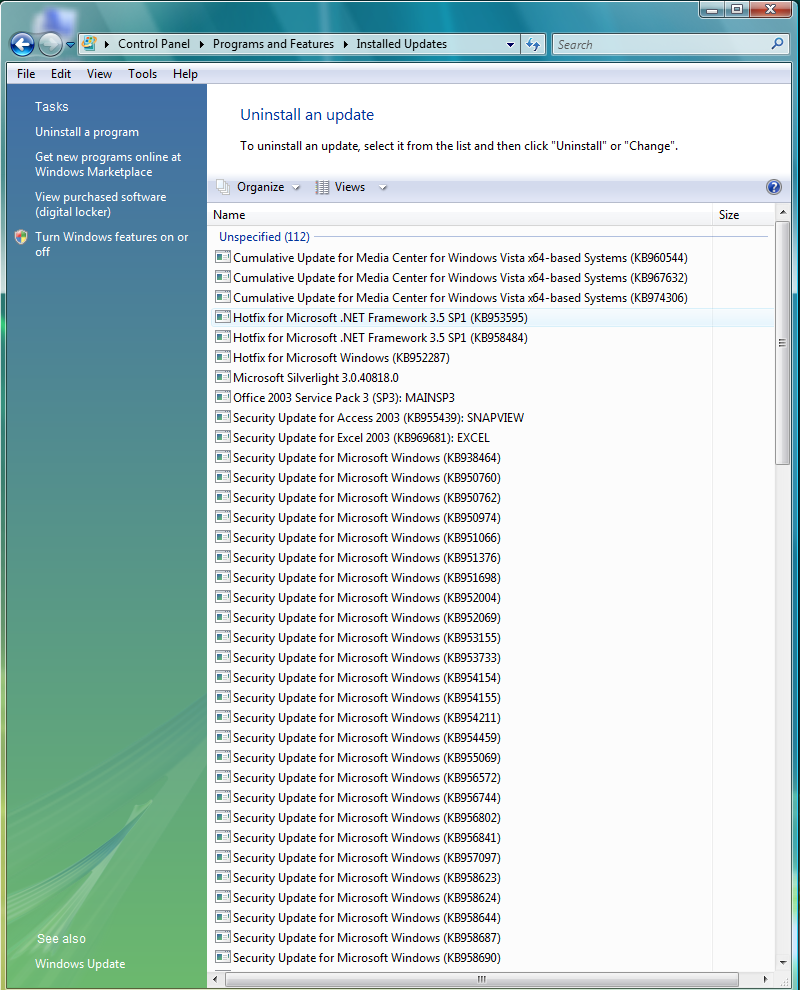Click the horizontal scrollbar thumb

(x=482, y=979)
